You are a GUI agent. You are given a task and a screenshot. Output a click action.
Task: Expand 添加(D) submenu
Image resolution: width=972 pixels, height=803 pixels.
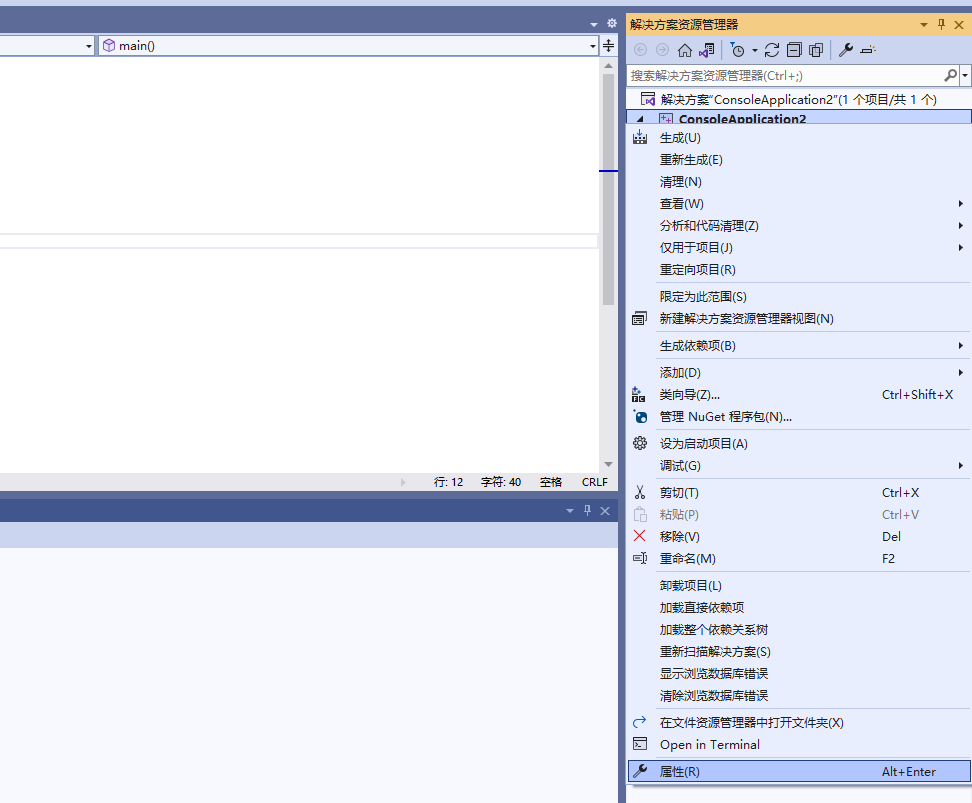coord(799,373)
